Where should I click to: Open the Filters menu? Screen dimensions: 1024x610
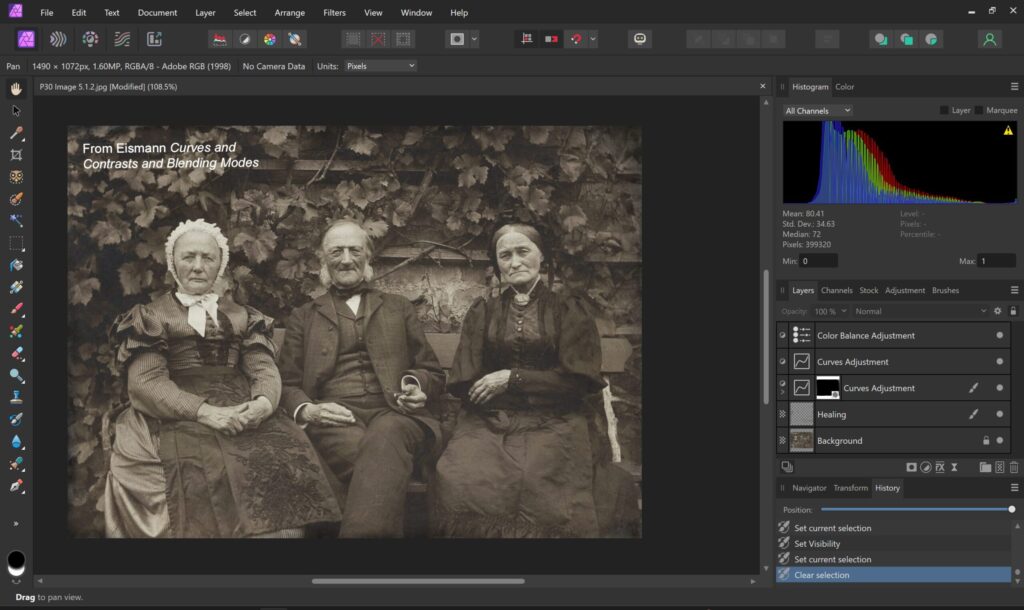click(334, 13)
